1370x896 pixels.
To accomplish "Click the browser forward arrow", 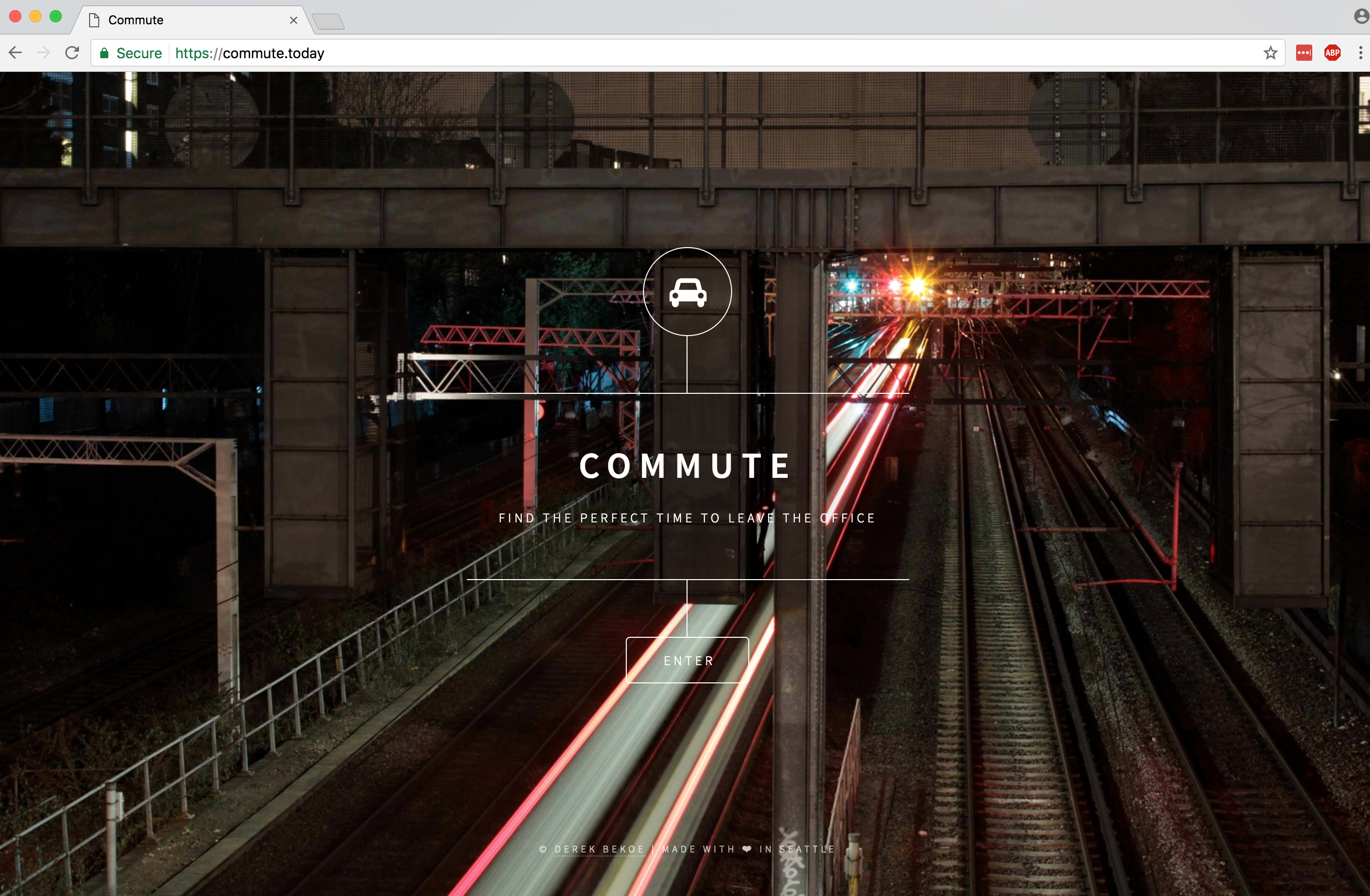I will coord(43,53).
